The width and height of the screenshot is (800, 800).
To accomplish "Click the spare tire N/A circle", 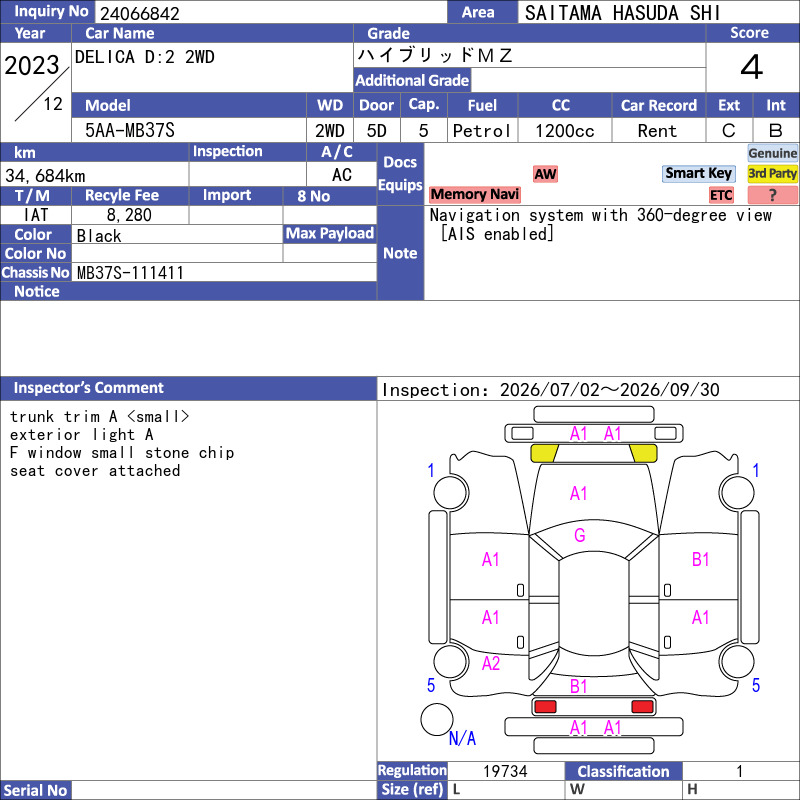I will pyautogui.click(x=437, y=719).
